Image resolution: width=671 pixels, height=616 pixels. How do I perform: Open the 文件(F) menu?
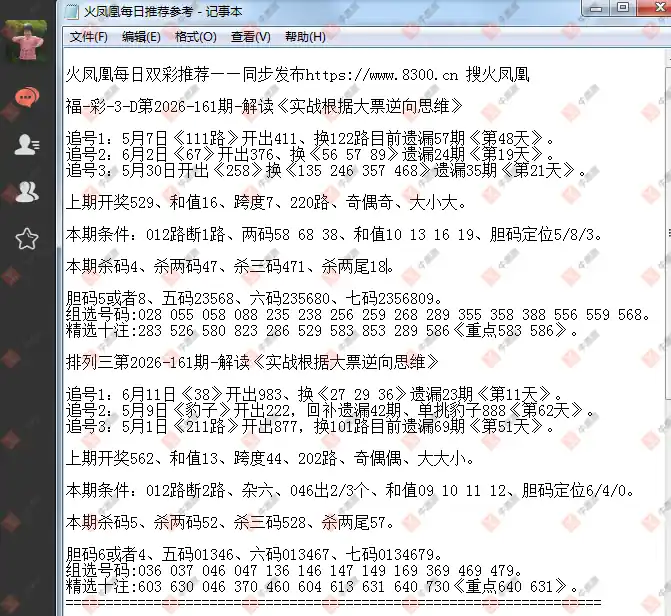(89, 37)
